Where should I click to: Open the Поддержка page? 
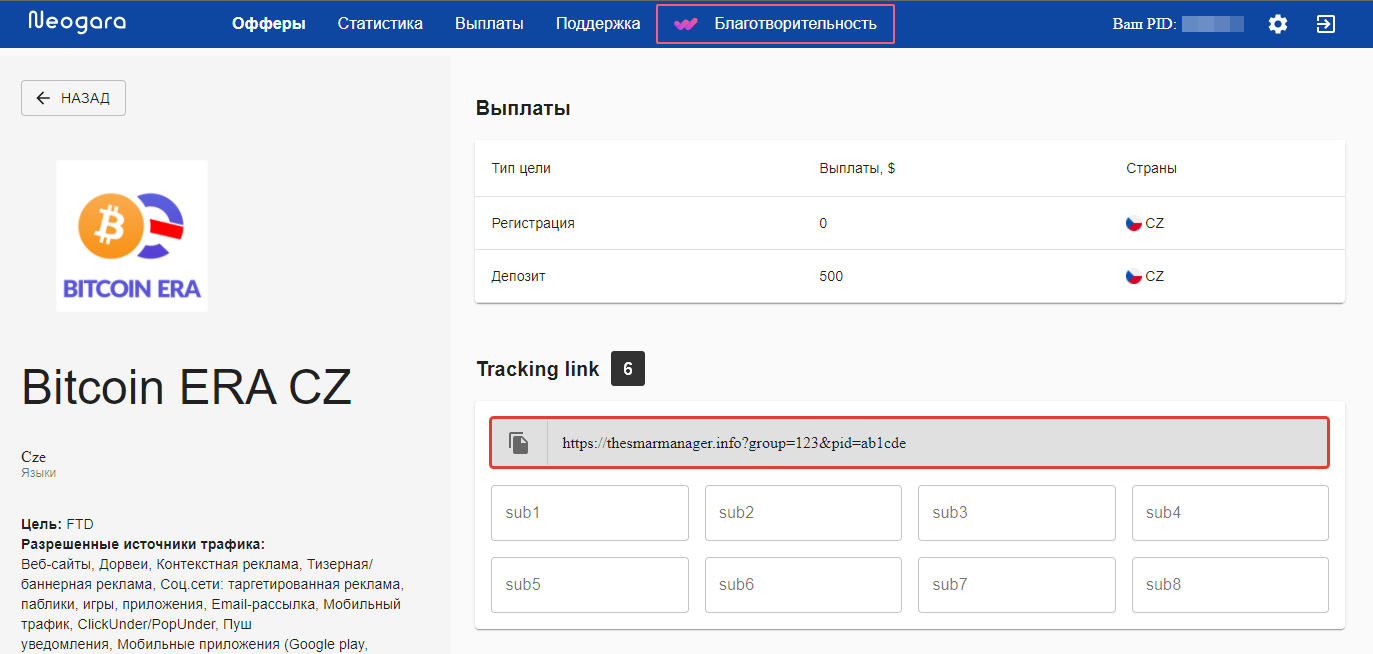(x=598, y=24)
